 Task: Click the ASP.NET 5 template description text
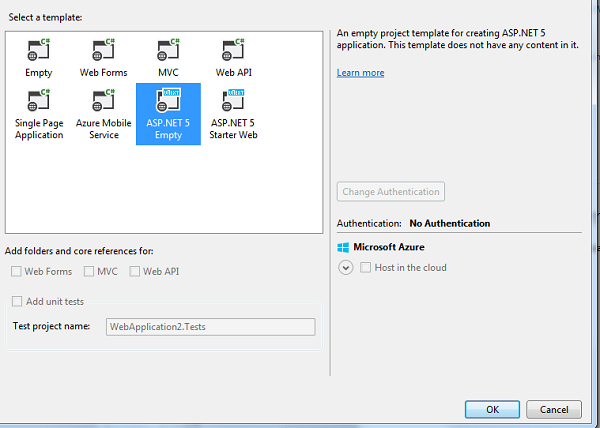coord(458,39)
